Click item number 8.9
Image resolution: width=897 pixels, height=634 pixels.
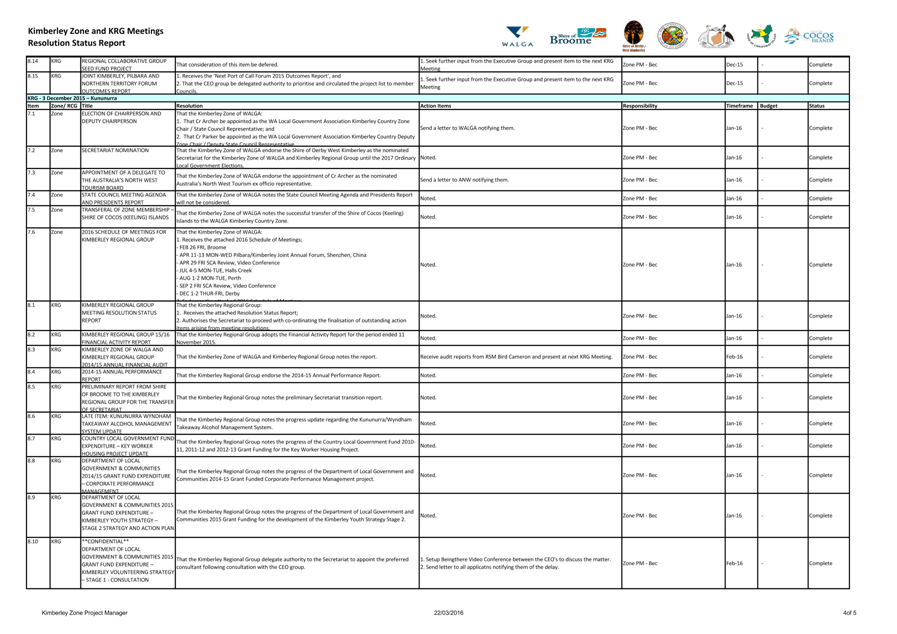click(31, 497)
